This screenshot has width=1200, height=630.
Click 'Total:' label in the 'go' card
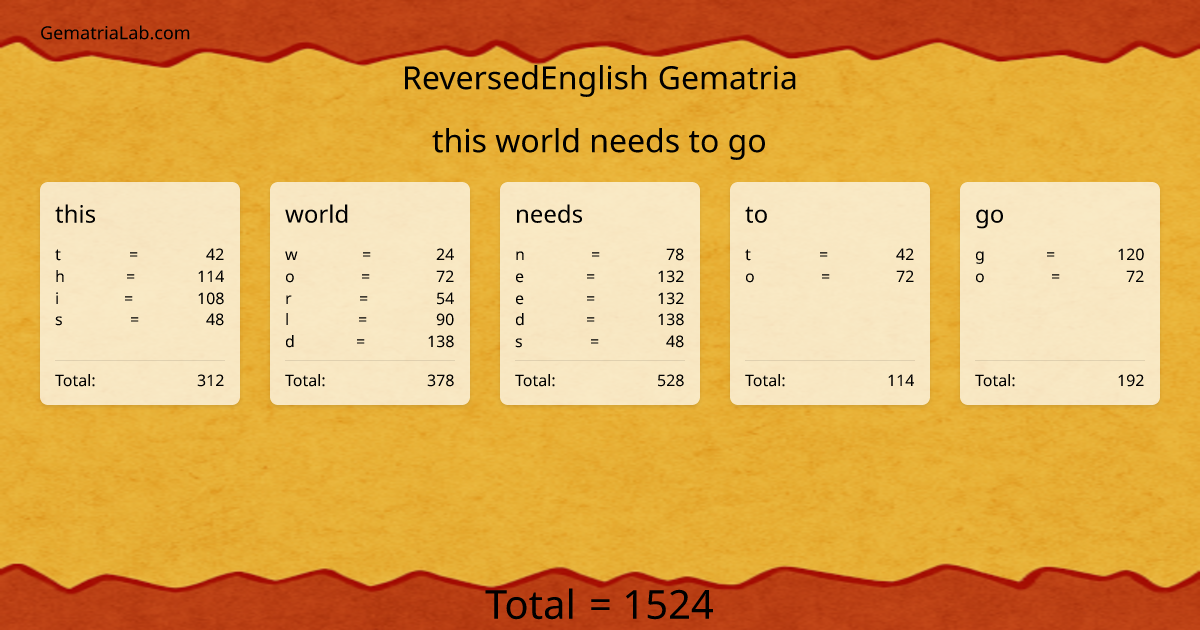click(995, 380)
